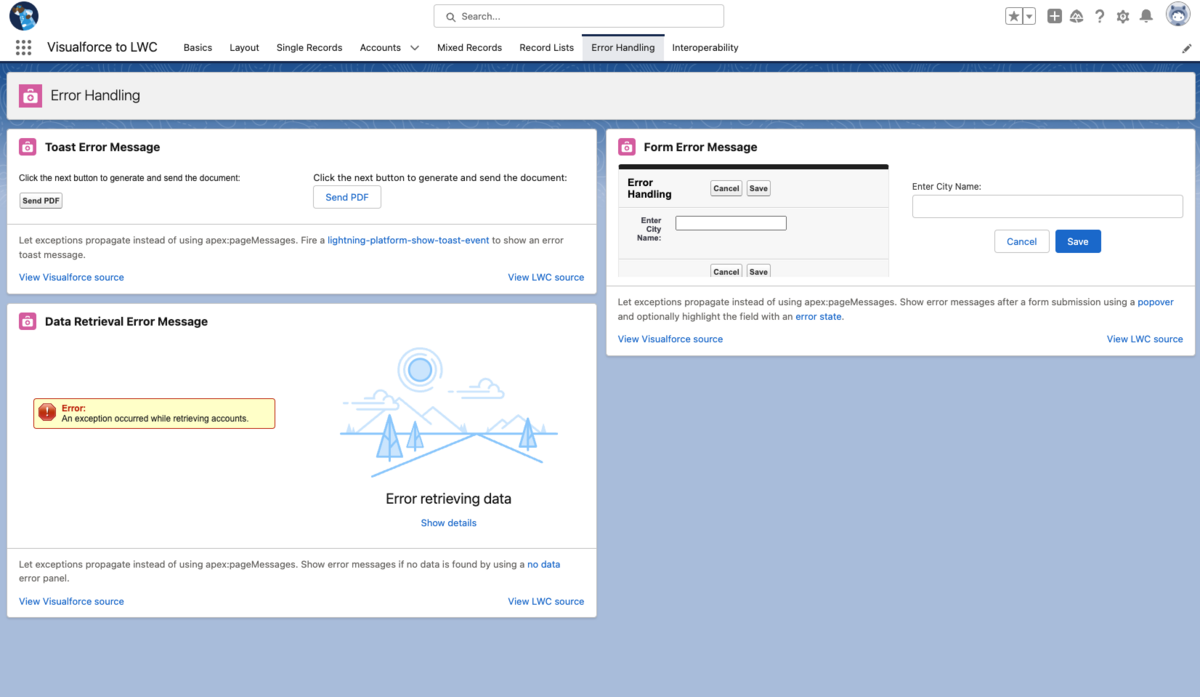1200x697 pixels.
Task: Click the user avatar profile icon
Action: (x=1176, y=16)
